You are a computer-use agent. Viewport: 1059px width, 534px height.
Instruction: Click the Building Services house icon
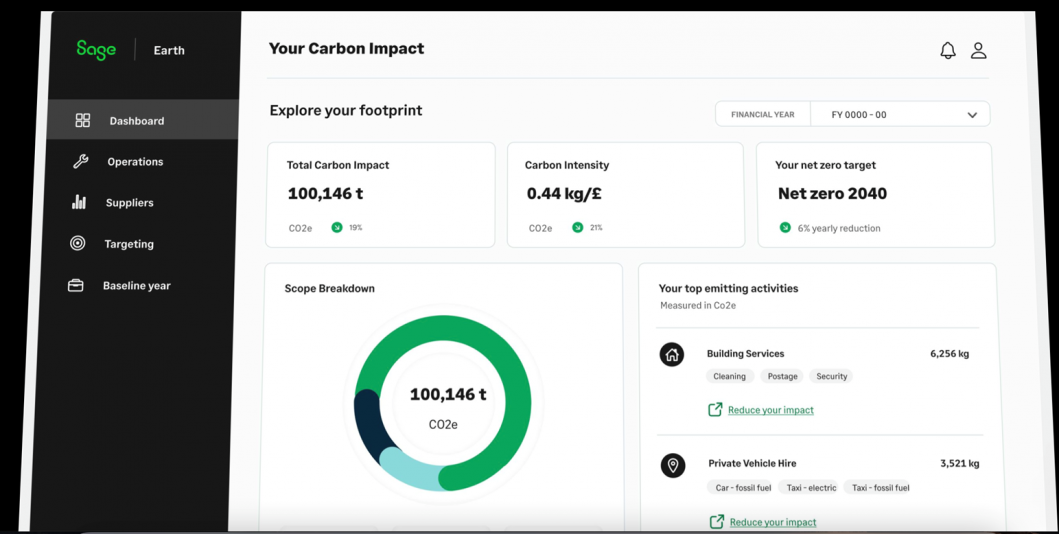coord(671,354)
